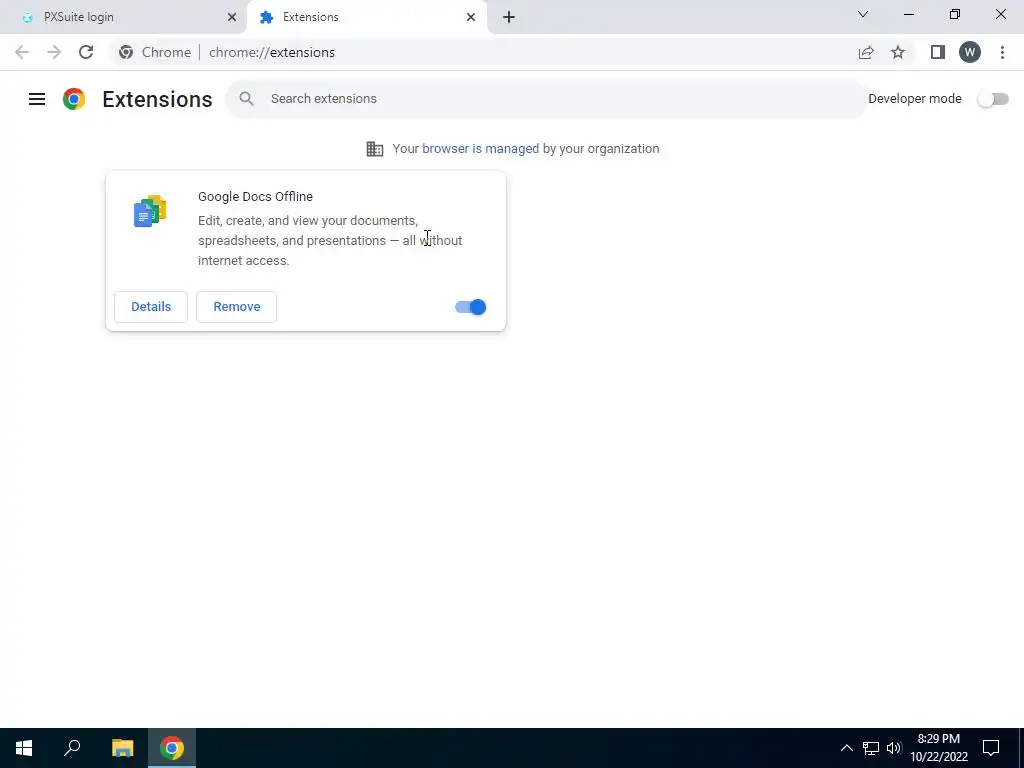Open Details for Google Docs Offline
The height and width of the screenshot is (768, 1024).
coord(151,307)
